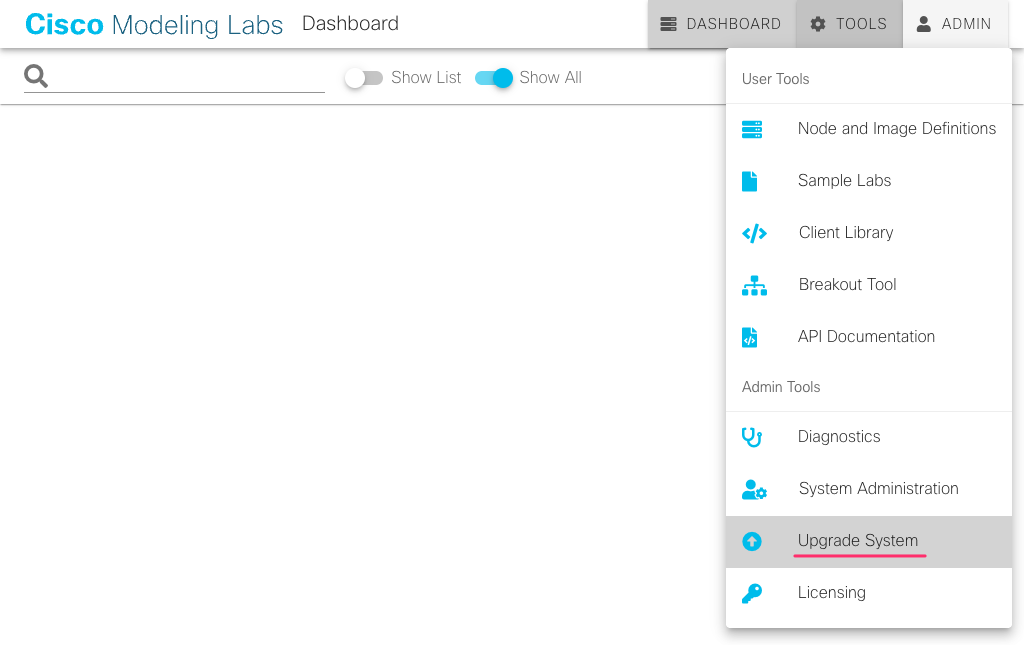1024x645 pixels.
Task: Click the Upgrade System arrow icon
Action: pyautogui.click(x=752, y=541)
